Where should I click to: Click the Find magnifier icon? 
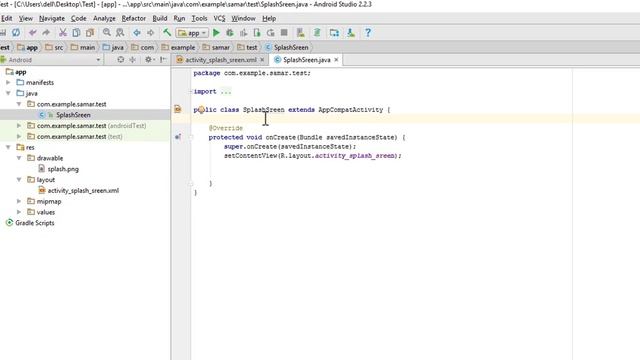107,33
